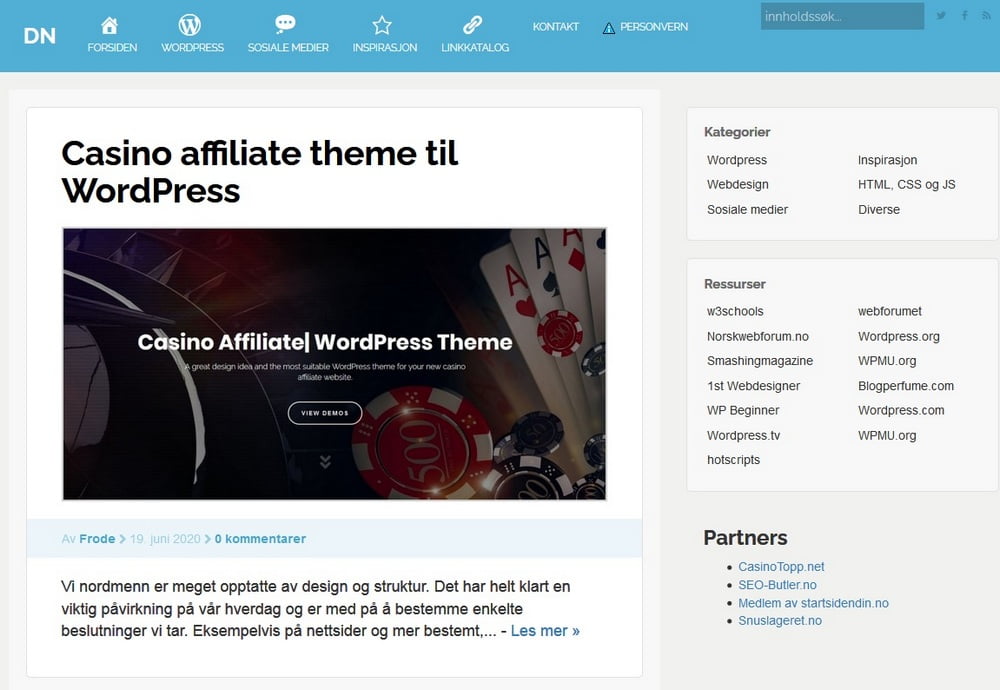1000x690 pixels.
Task: Open the HTML, CSS og JS category
Action: pyautogui.click(x=906, y=184)
